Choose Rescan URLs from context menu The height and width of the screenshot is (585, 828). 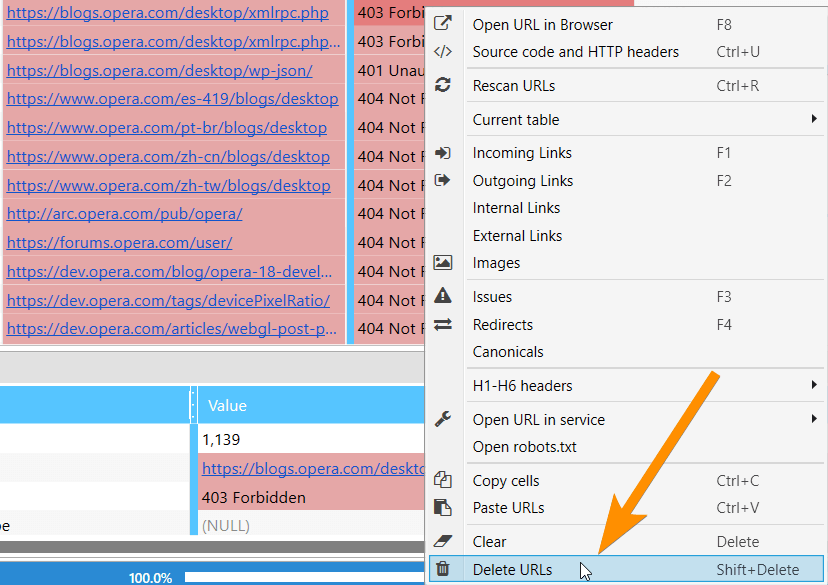(626, 86)
